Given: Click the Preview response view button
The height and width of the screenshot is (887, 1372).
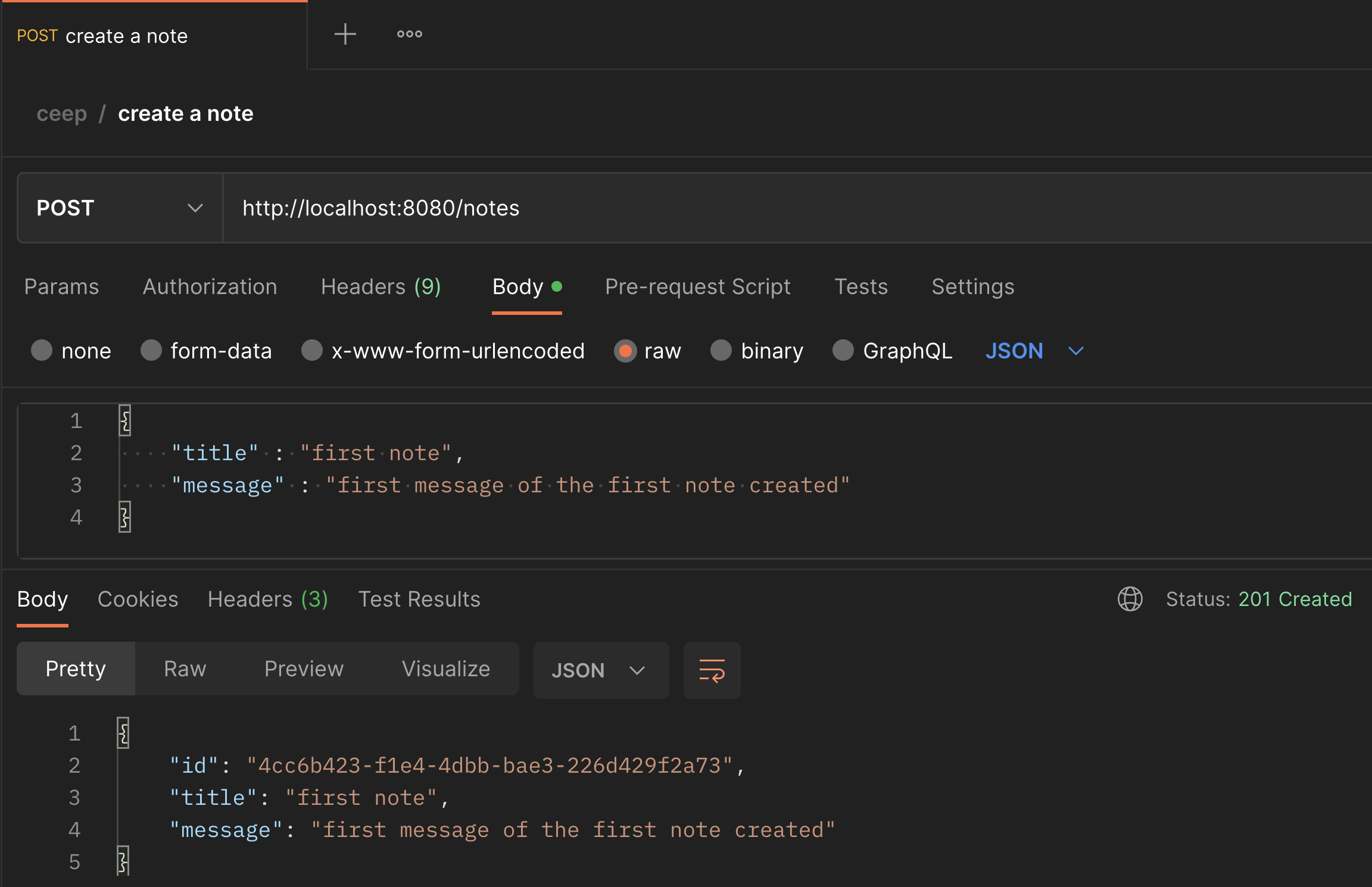Looking at the screenshot, I should pos(302,669).
